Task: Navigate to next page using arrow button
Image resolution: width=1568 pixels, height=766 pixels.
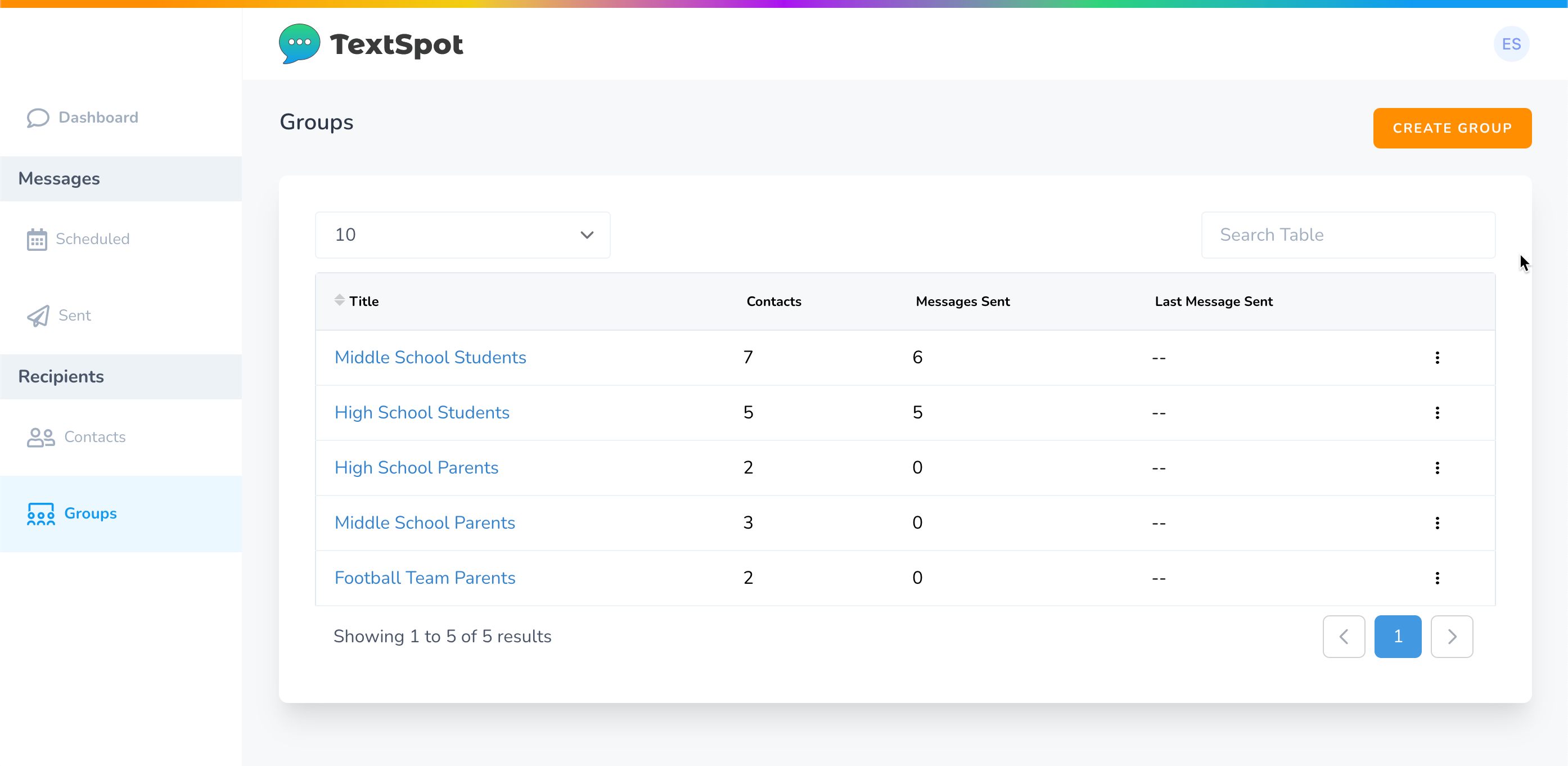Action: [1452, 636]
